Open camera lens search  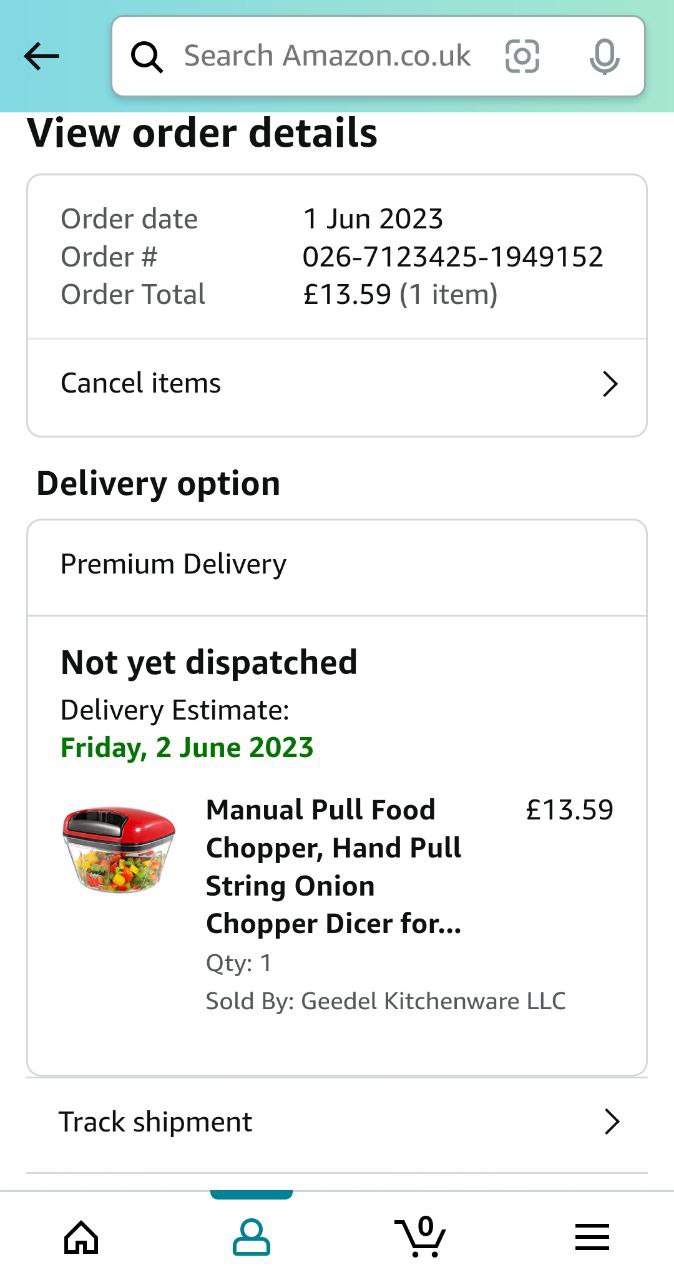coord(522,56)
